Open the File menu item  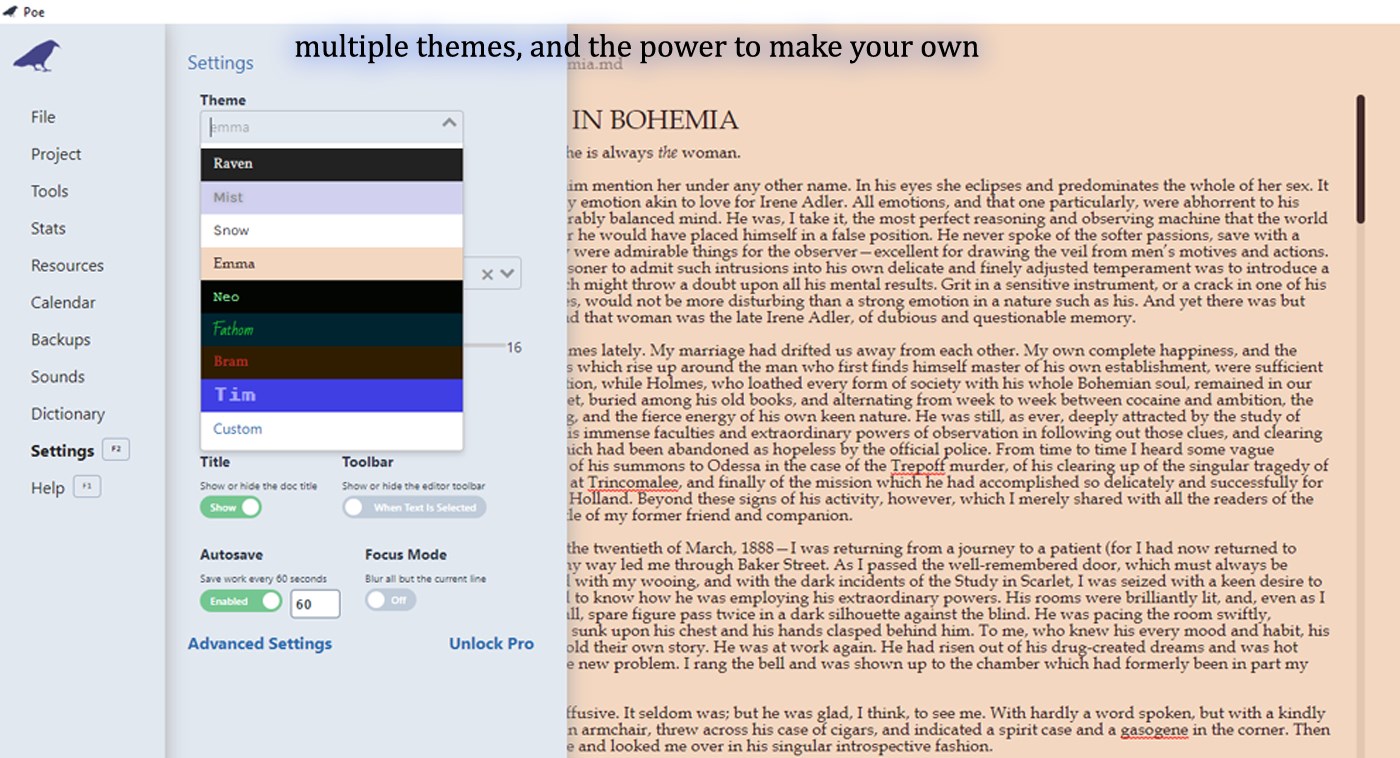coord(43,117)
